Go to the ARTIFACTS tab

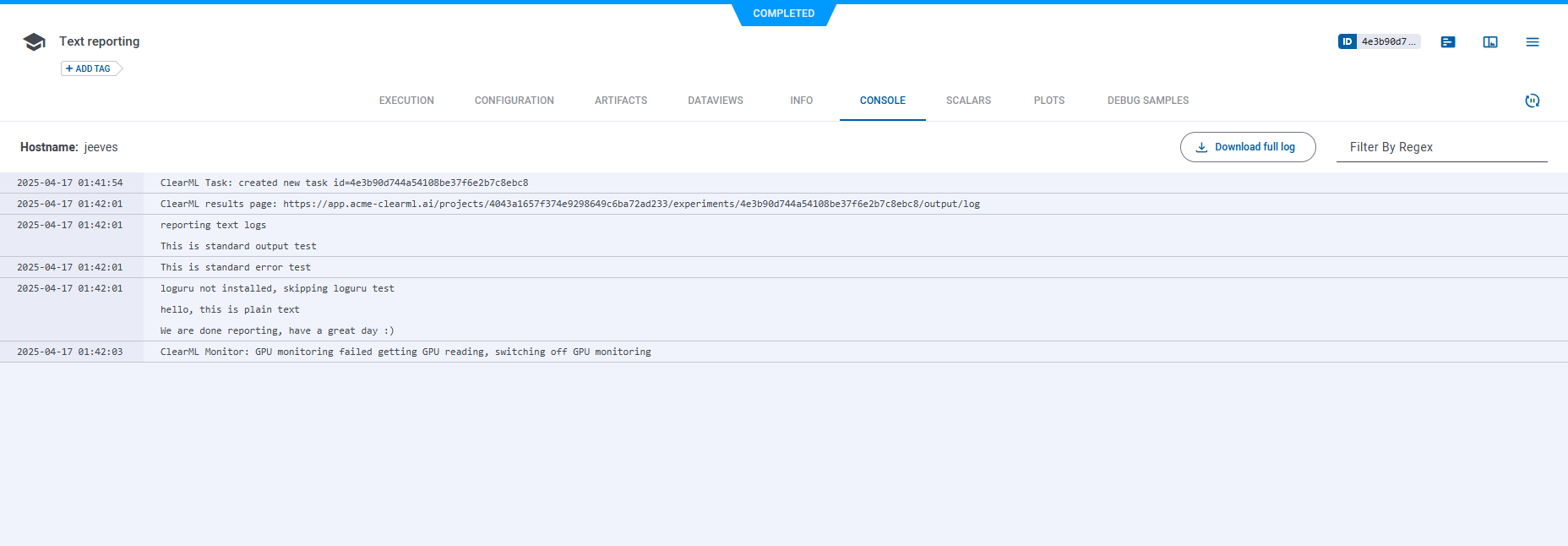point(621,101)
